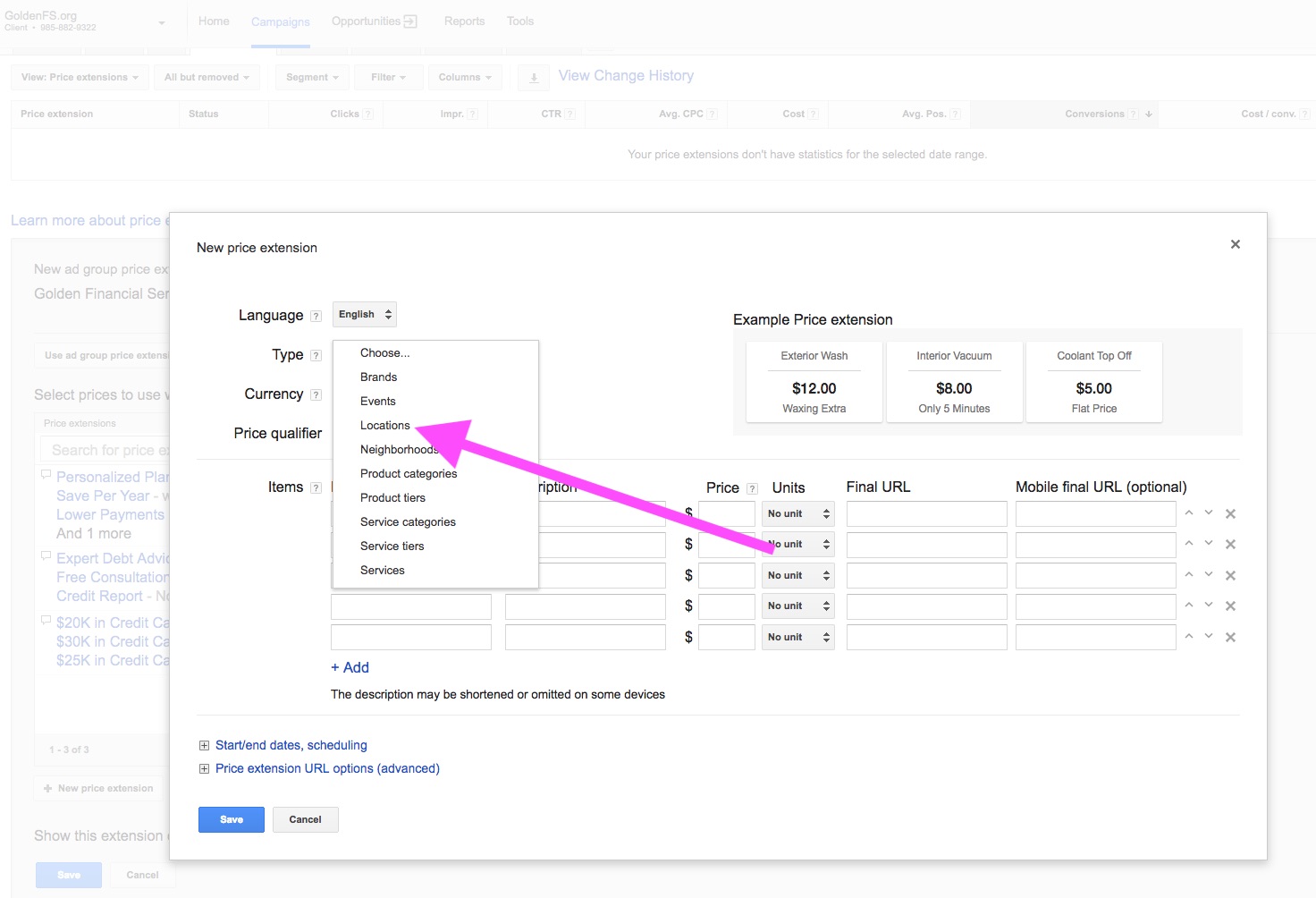This screenshot has height=898, width=1316.
Task: Select Locations in the Type list
Action: coord(384,425)
